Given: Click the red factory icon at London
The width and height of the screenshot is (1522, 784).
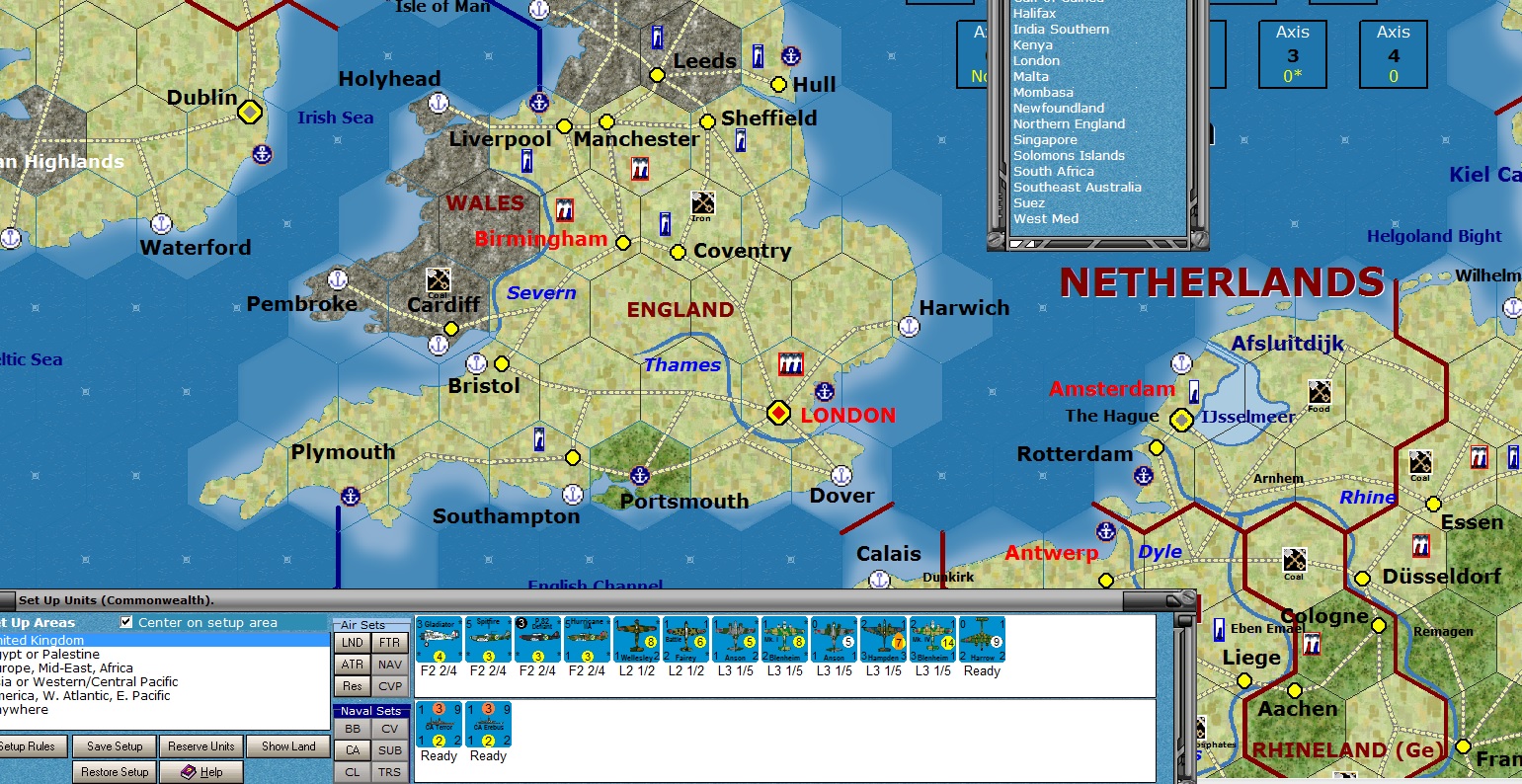Looking at the screenshot, I should pyautogui.click(x=790, y=363).
